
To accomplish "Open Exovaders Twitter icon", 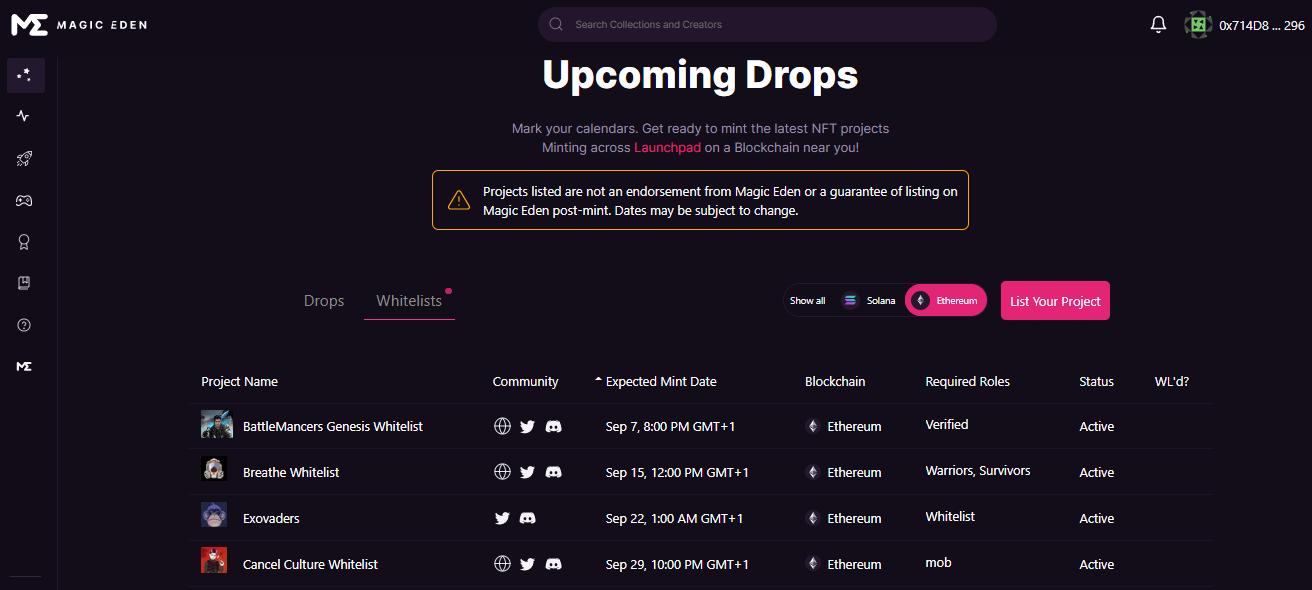I will 502,518.
